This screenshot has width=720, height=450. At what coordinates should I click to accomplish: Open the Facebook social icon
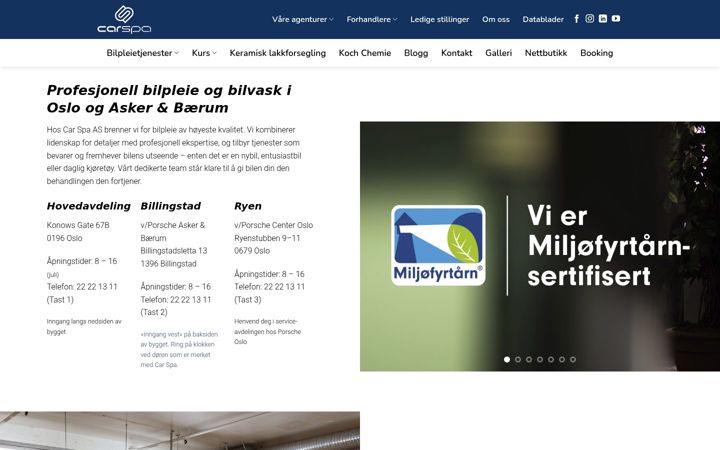tap(577, 19)
